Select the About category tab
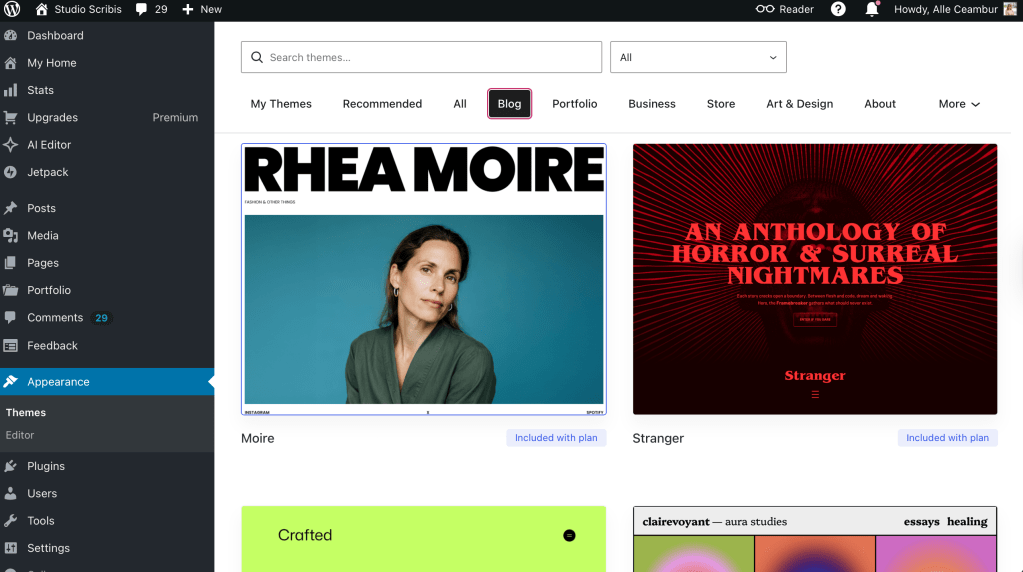The width and height of the screenshot is (1023, 572). click(880, 104)
